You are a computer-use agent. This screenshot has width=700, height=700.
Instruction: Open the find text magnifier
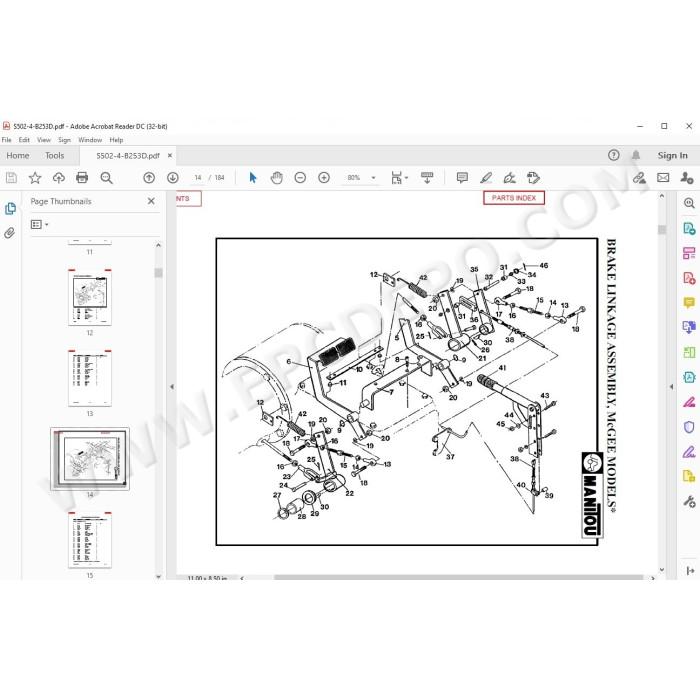pyautogui.click(x=106, y=178)
